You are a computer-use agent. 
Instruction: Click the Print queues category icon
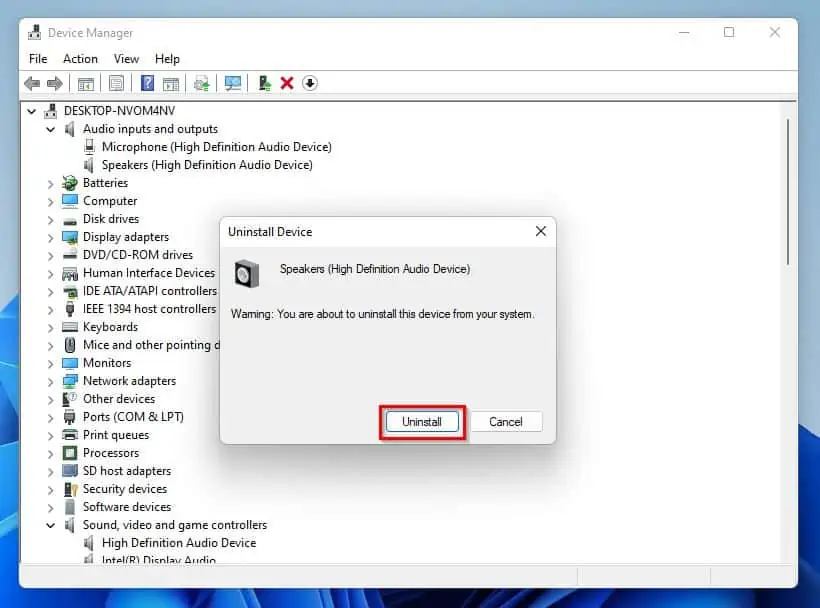tap(70, 434)
